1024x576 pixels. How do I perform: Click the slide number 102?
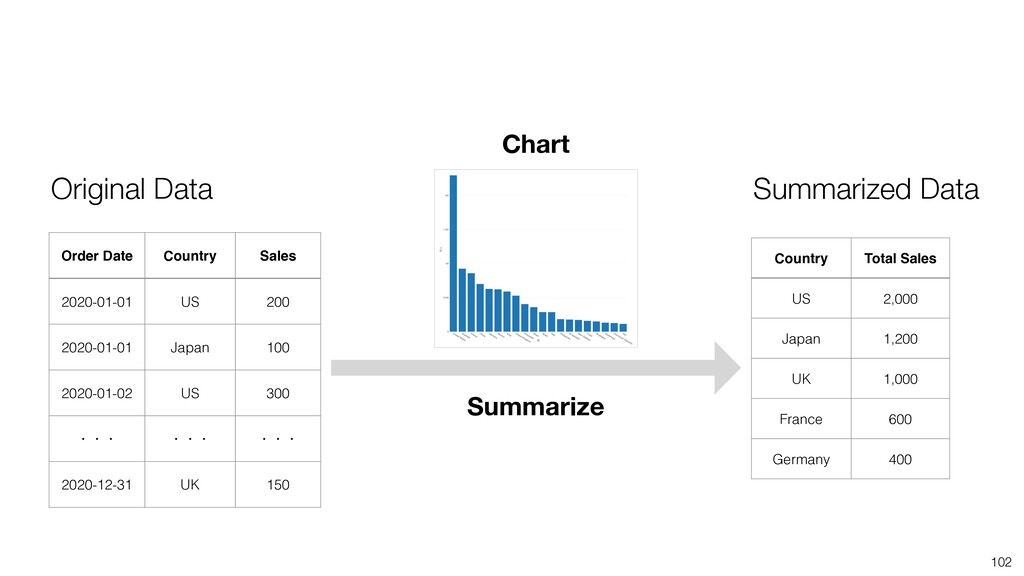[1000, 562]
